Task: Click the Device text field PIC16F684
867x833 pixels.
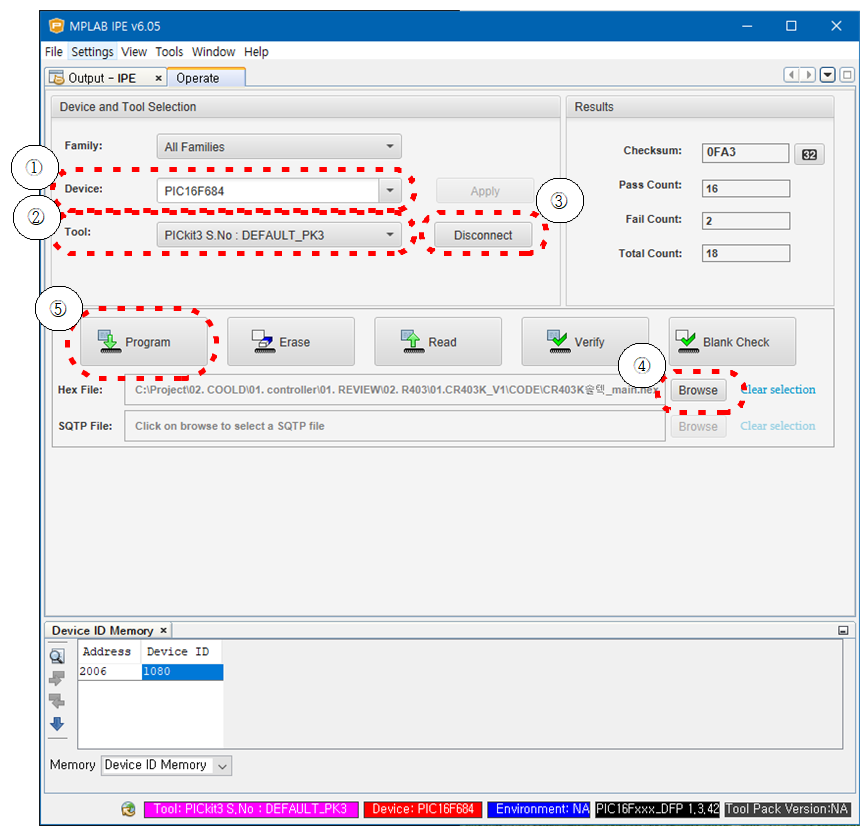Action: 268,191
